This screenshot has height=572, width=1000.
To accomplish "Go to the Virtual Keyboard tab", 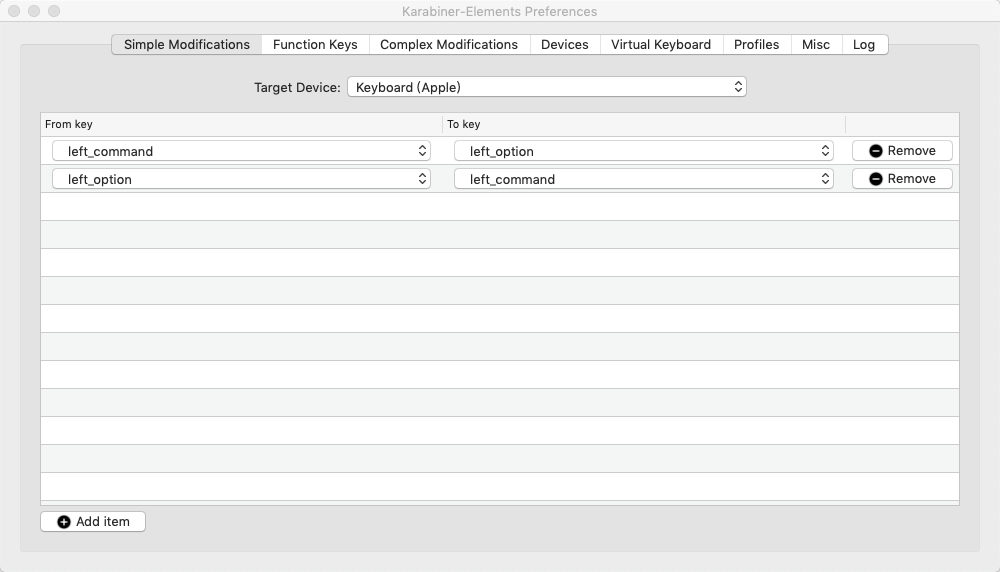I will [661, 45].
